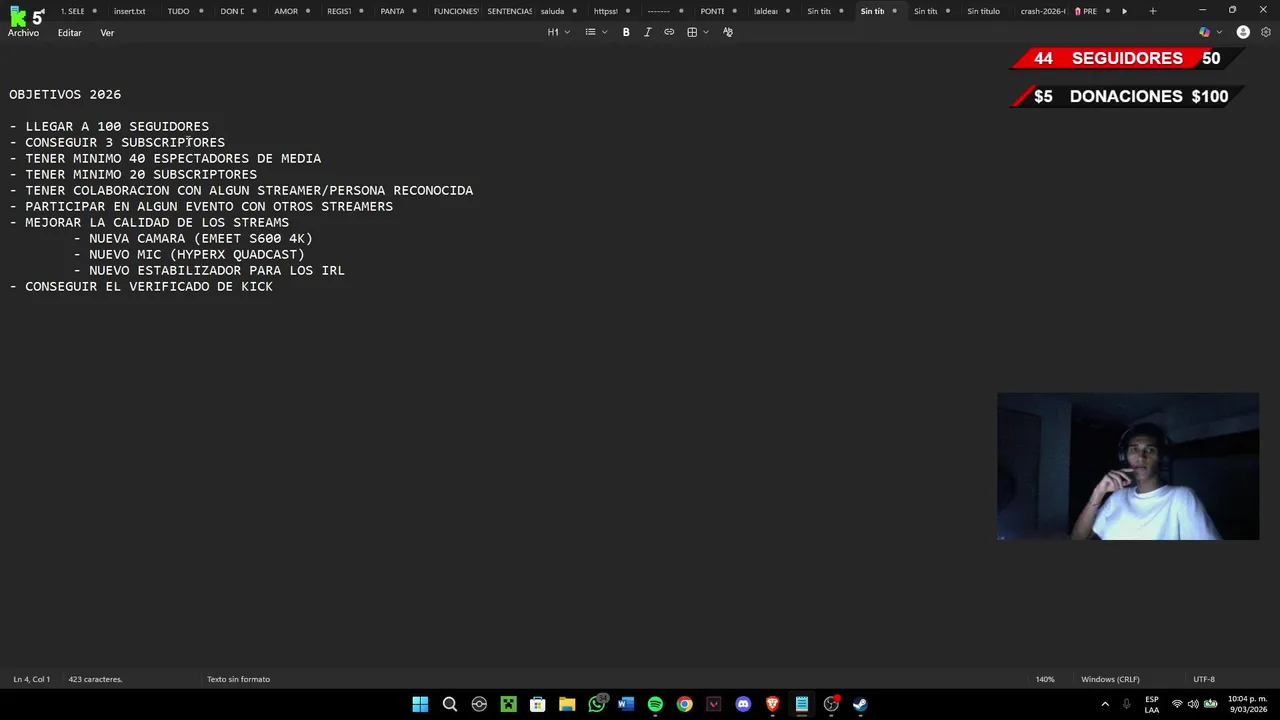This screenshot has width=1280, height=720.
Task: Open the Windows Start menu
Action: [x=420, y=704]
